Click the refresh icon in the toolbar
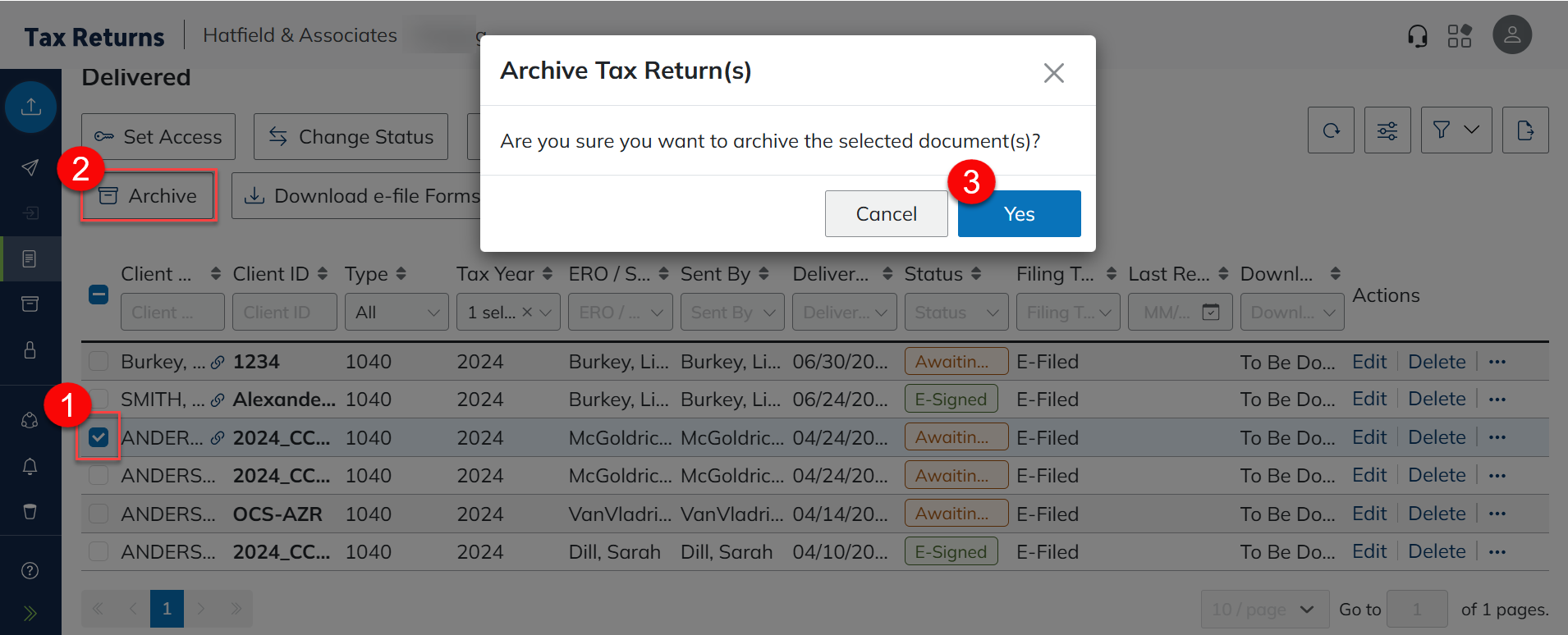This screenshot has height=635, width=1568. pos(1330,130)
